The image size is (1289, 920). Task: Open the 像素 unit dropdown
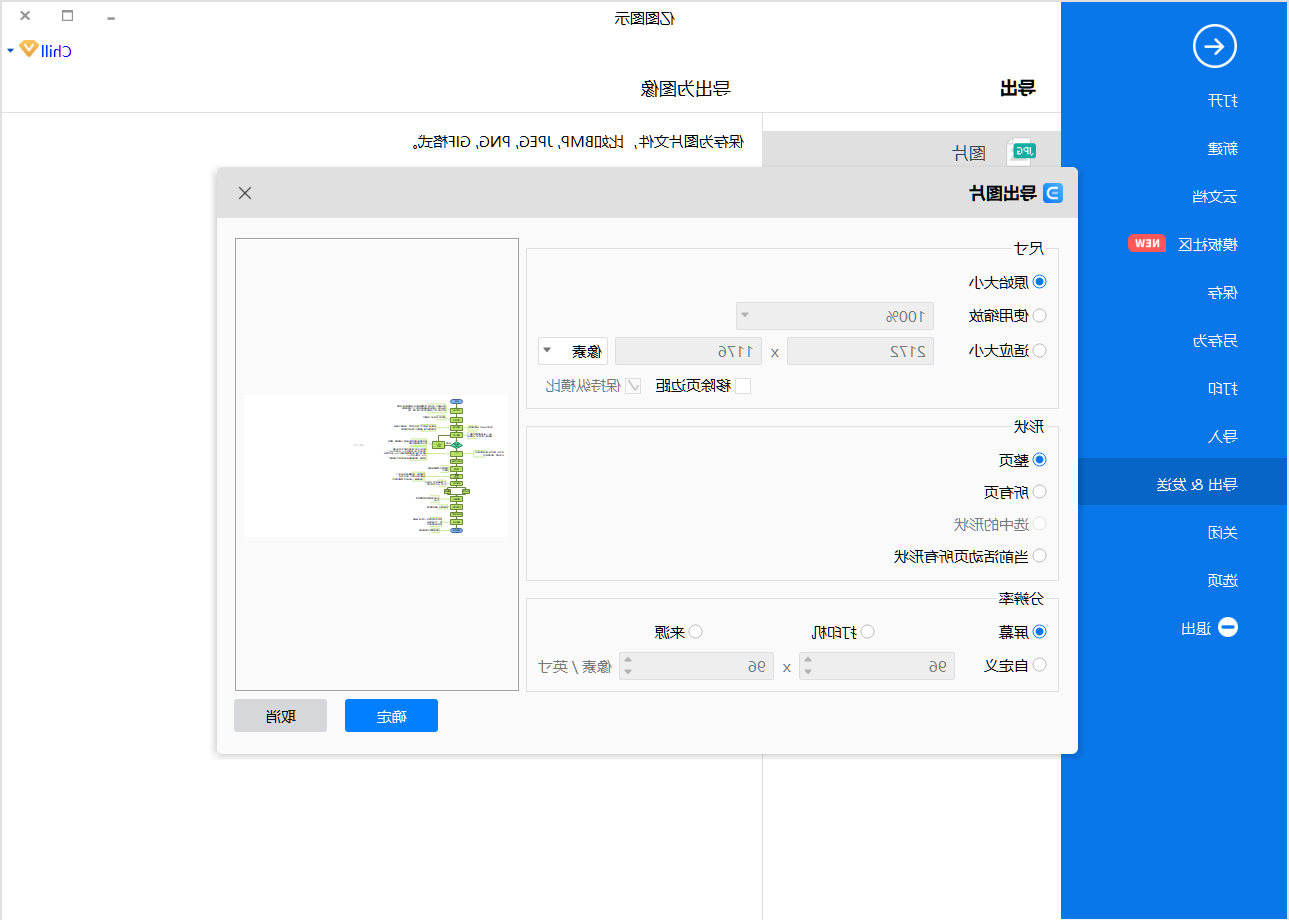click(x=573, y=351)
